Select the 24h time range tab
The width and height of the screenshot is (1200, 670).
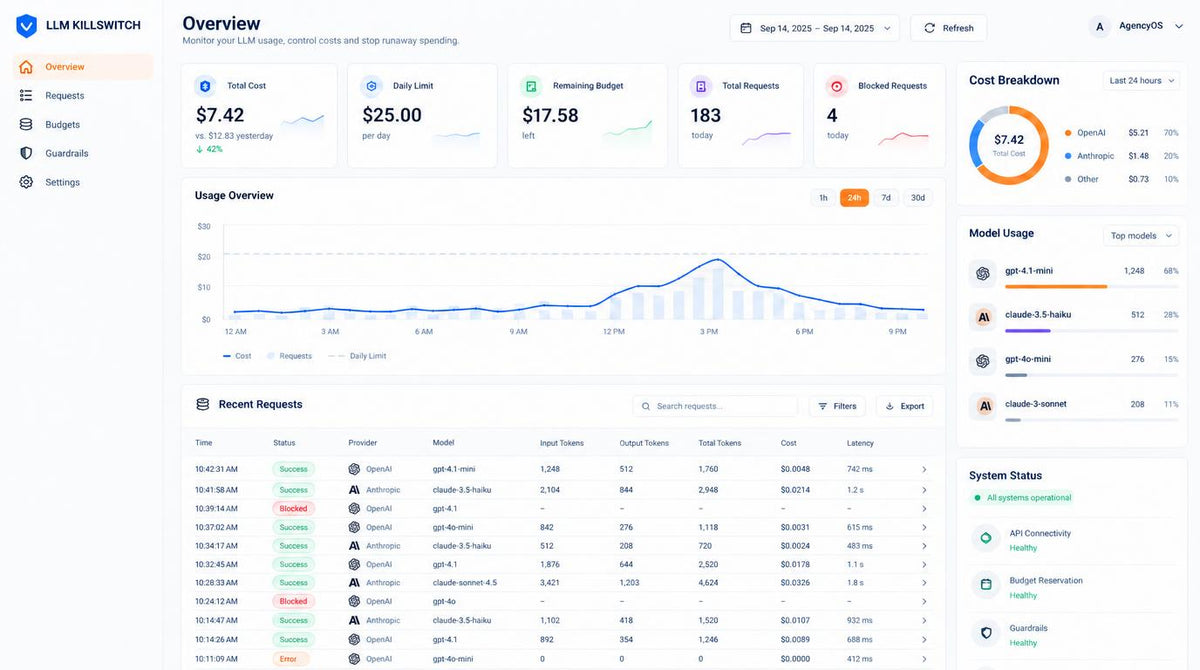[854, 198]
